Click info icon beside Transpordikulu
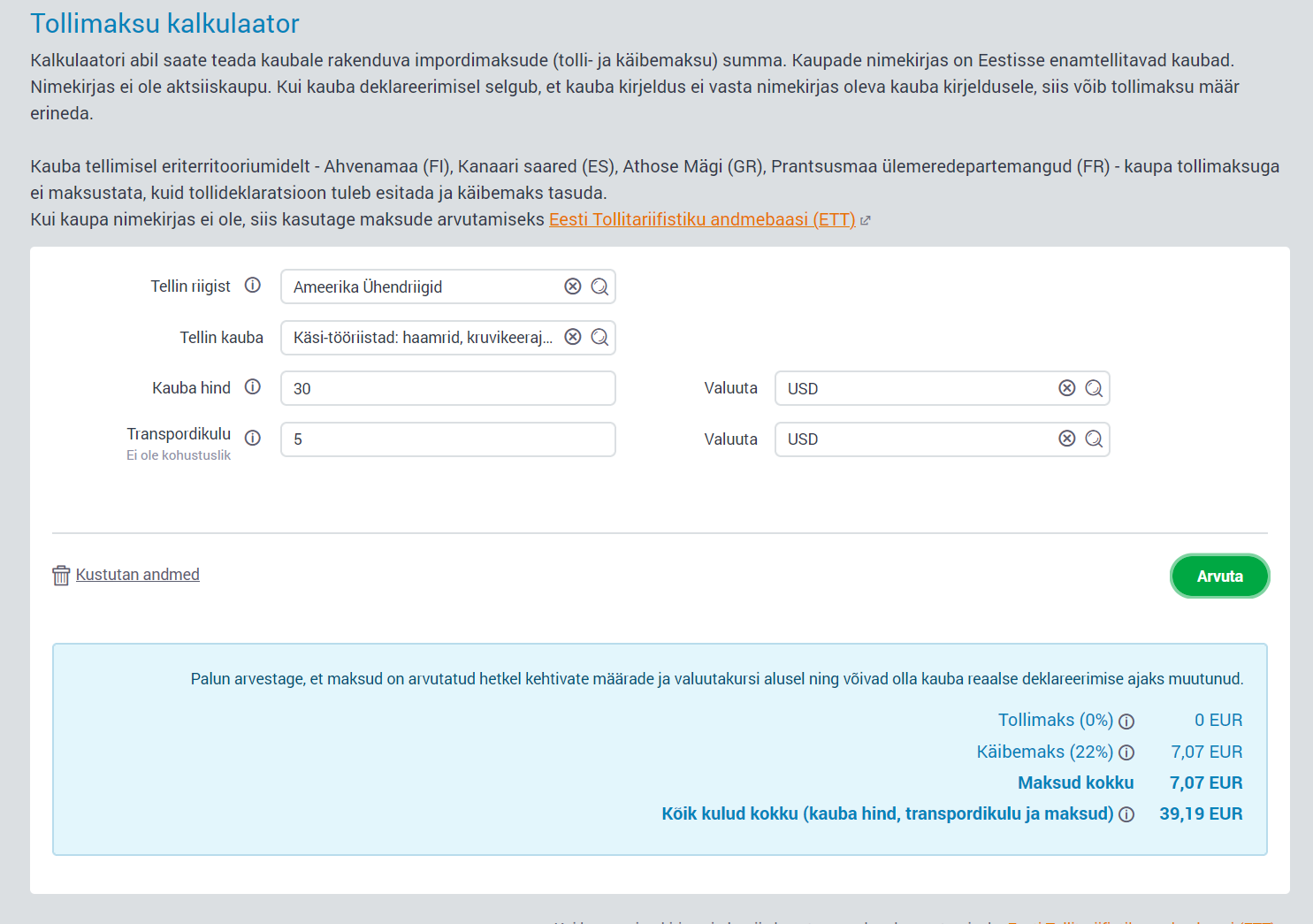Image resolution: width=1313 pixels, height=924 pixels. point(253,438)
